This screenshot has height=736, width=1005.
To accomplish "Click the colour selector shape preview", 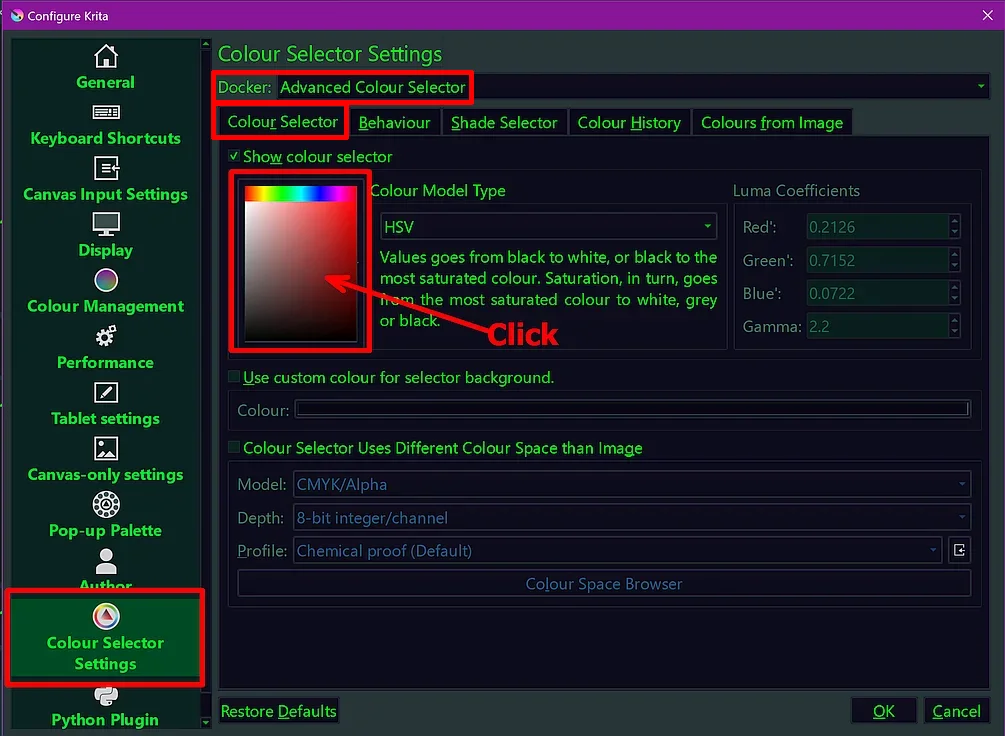I will pos(300,262).
